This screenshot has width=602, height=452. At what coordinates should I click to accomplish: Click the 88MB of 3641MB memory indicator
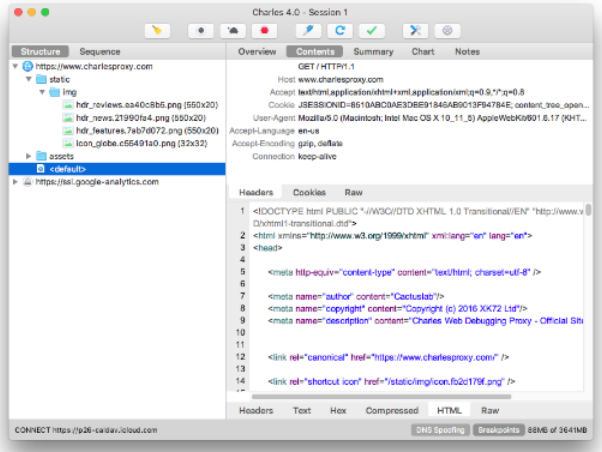557,430
